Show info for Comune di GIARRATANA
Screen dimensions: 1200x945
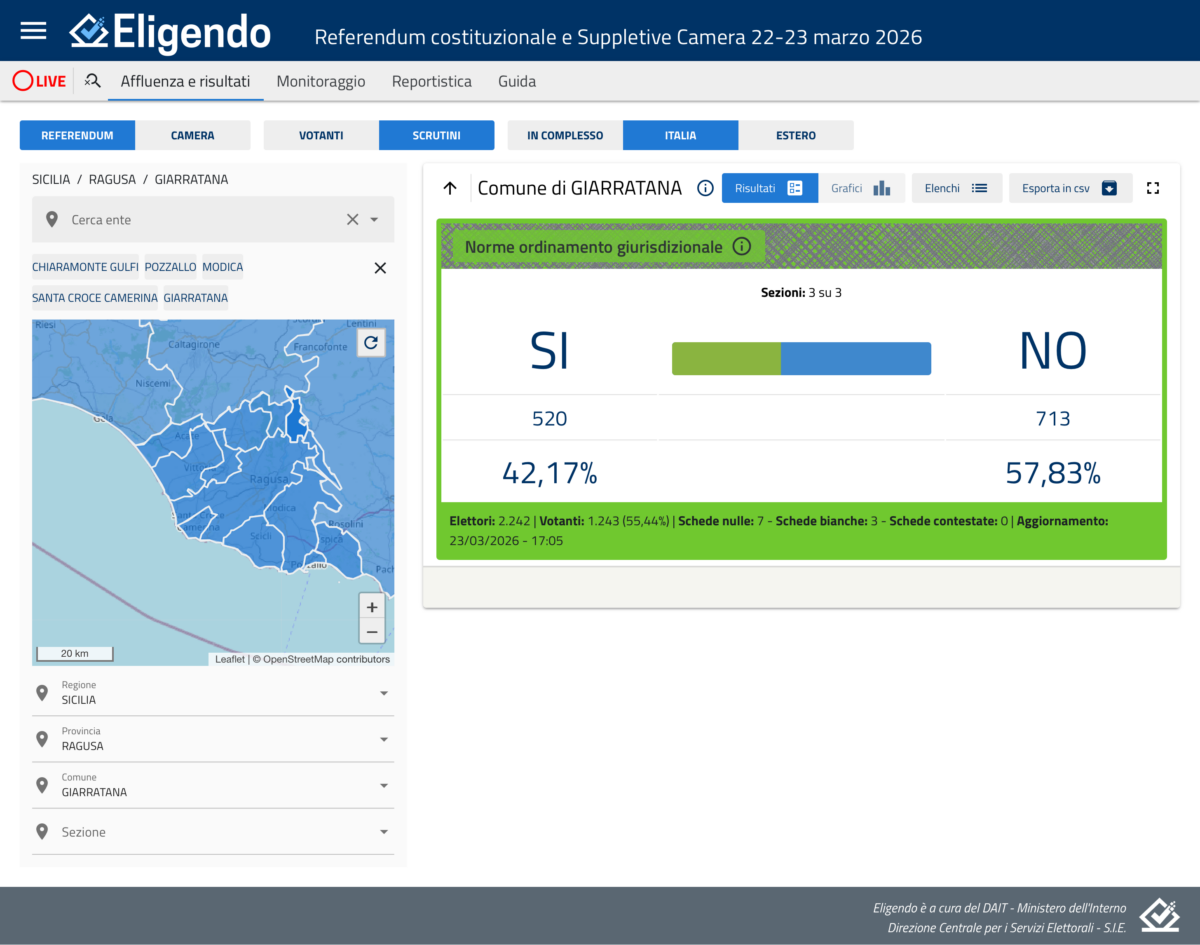pyautogui.click(x=705, y=188)
